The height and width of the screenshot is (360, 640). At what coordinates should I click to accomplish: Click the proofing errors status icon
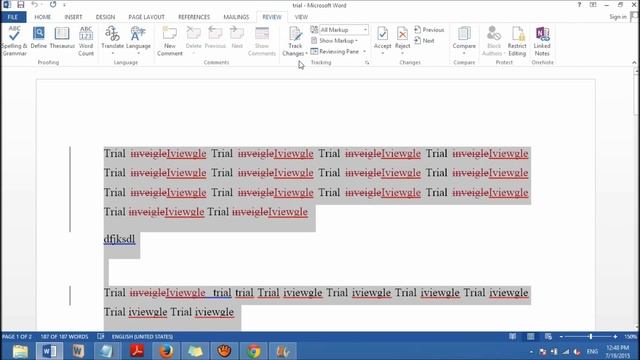100,337
